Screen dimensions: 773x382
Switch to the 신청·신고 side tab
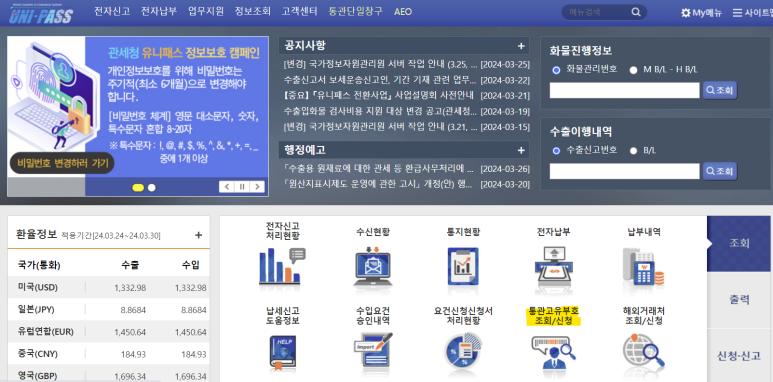tap(739, 356)
